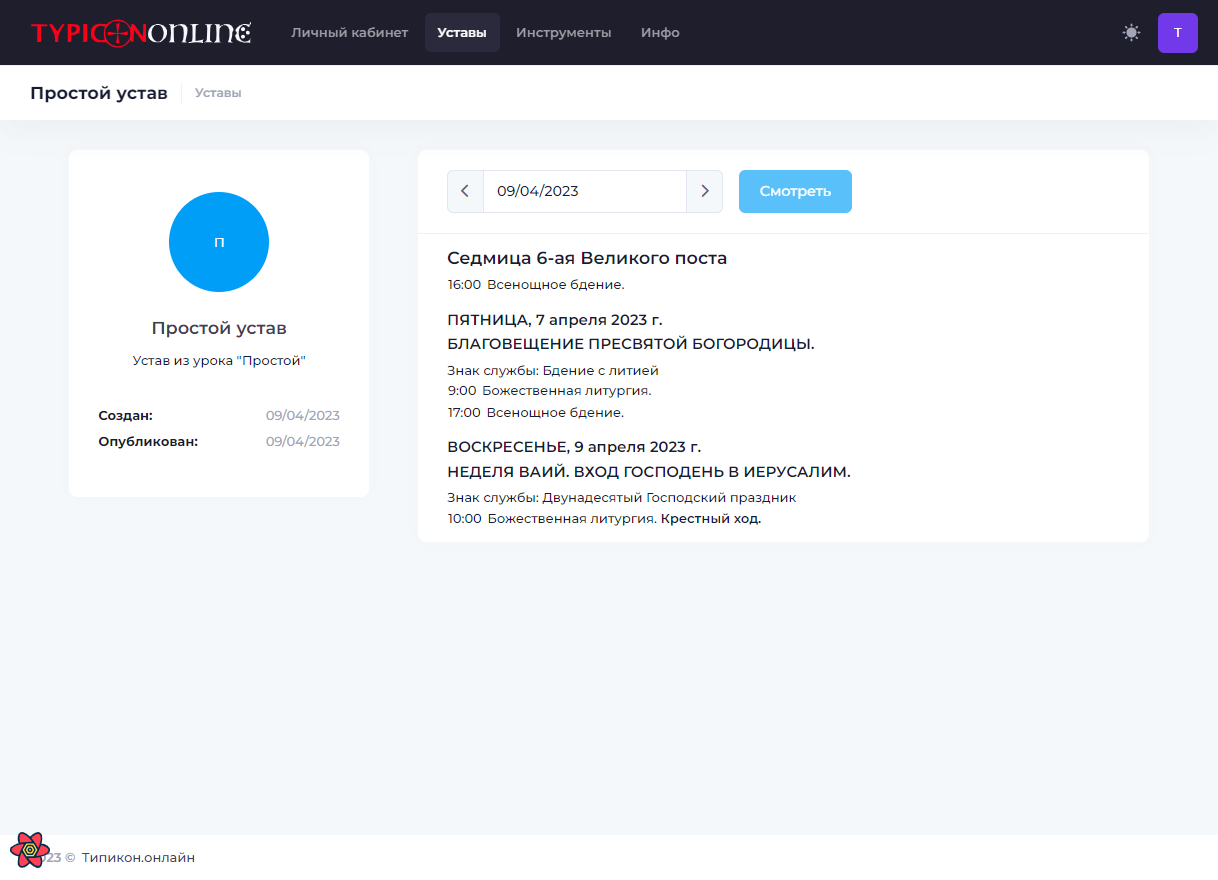
Task: Click the Опубликован date value
Action: [303, 442]
